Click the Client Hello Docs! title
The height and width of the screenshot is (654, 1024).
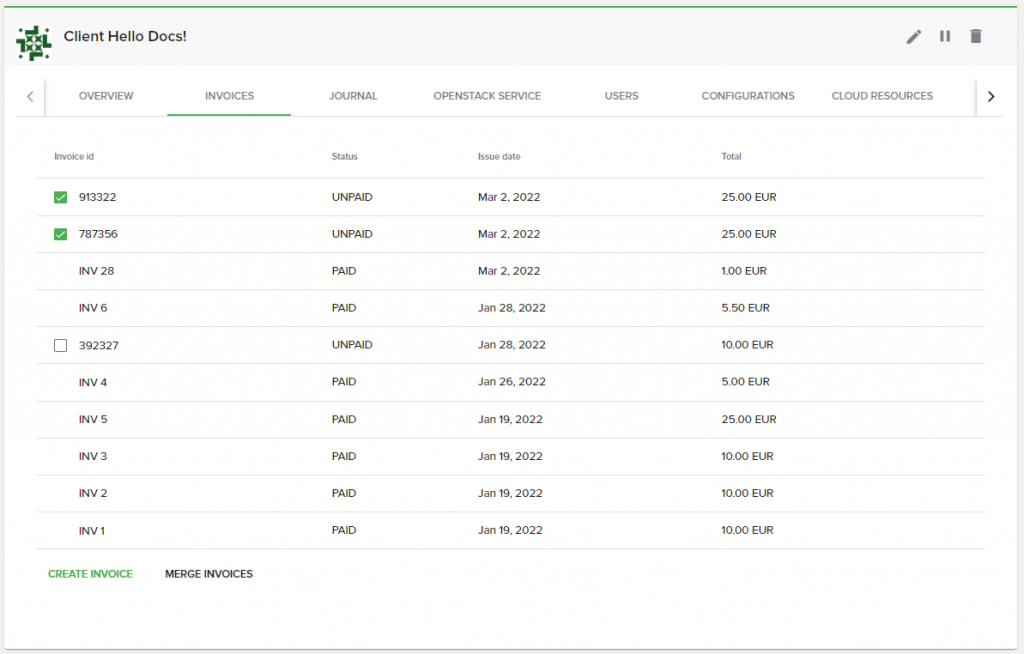pyautogui.click(x=125, y=37)
